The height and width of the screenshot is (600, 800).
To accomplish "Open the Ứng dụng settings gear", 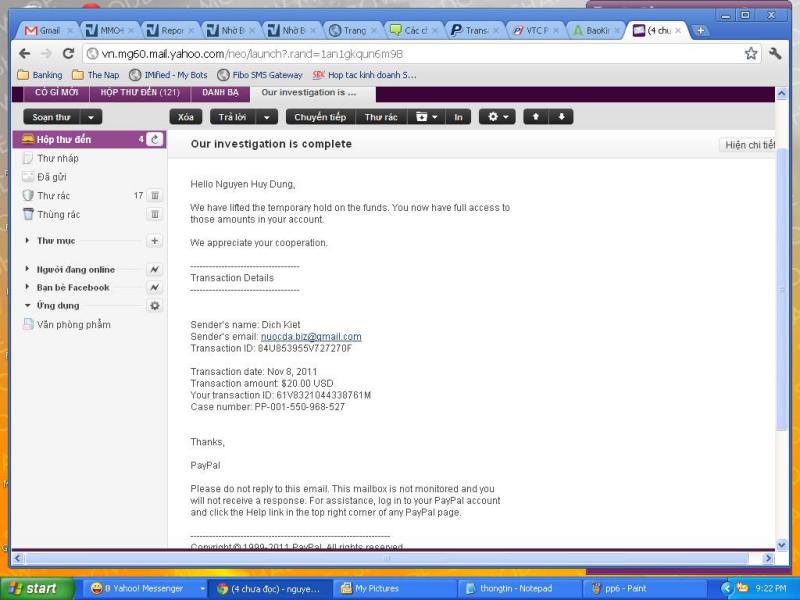I will pos(155,306).
